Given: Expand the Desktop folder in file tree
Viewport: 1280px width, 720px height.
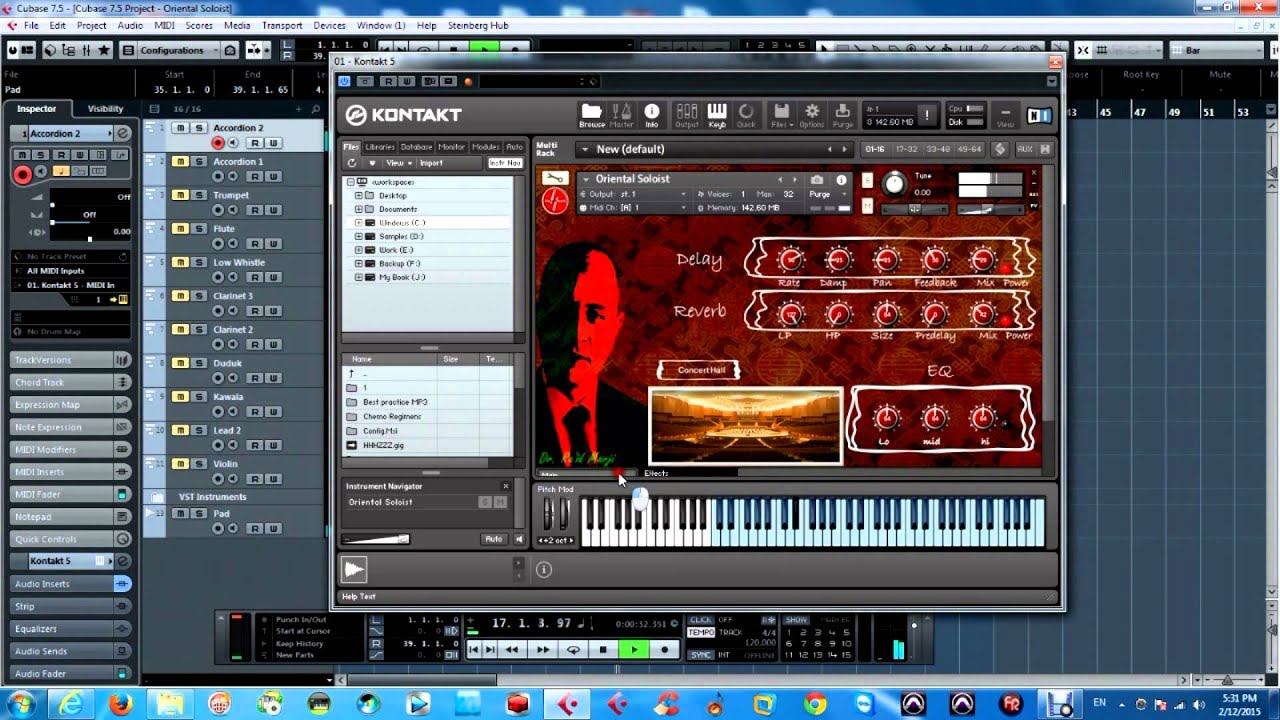Looking at the screenshot, I should pyautogui.click(x=358, y=196).
